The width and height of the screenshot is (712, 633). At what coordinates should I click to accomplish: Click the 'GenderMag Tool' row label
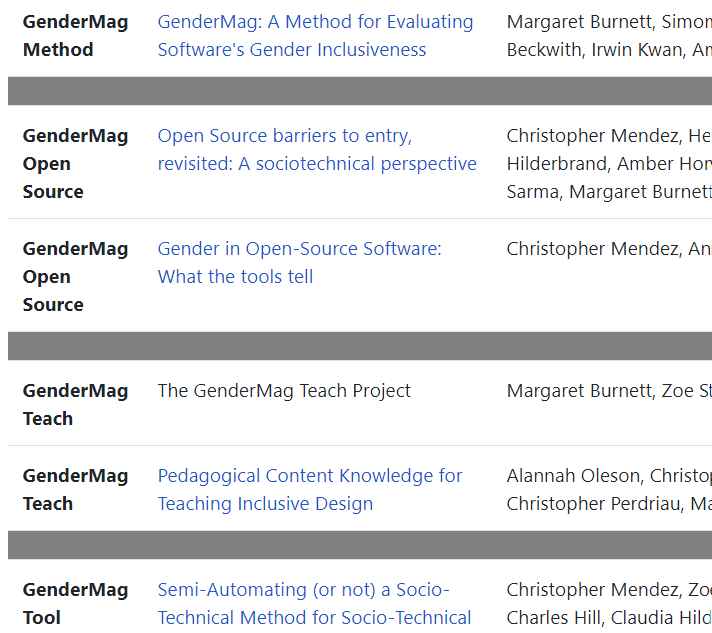pyautogui.click(x=75, y=604)
